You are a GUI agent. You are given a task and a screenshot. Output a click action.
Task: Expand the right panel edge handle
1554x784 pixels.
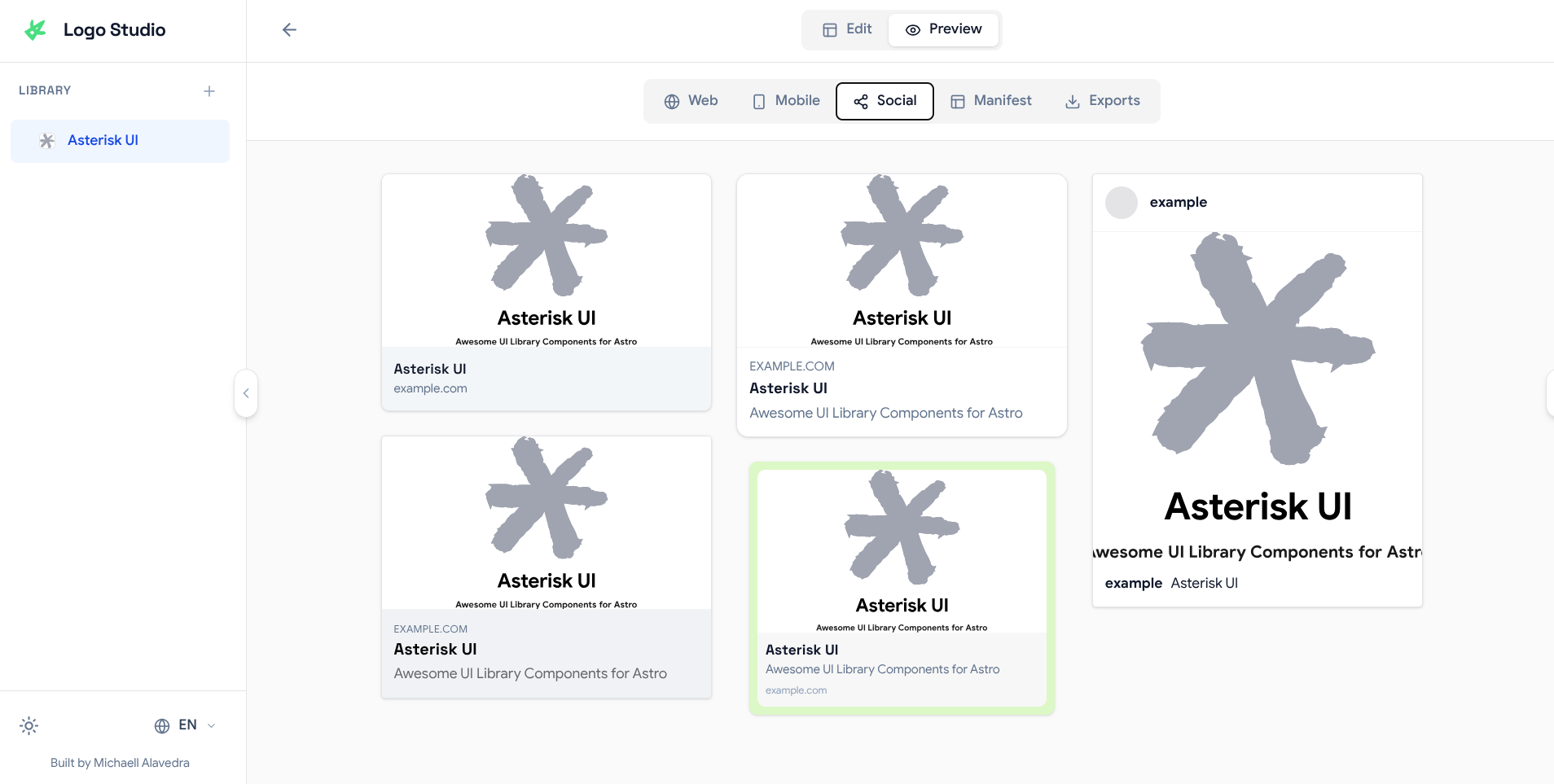pyautogui.click(x=1549, y=393)
